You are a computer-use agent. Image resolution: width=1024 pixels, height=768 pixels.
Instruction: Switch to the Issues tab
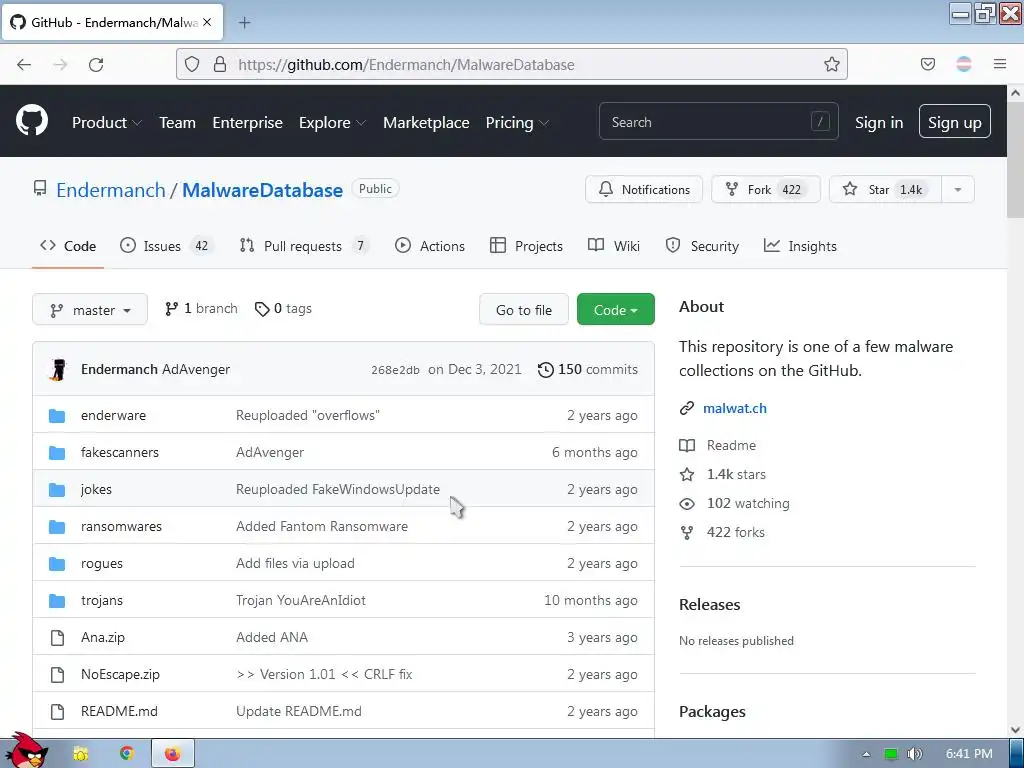point(167,246)
